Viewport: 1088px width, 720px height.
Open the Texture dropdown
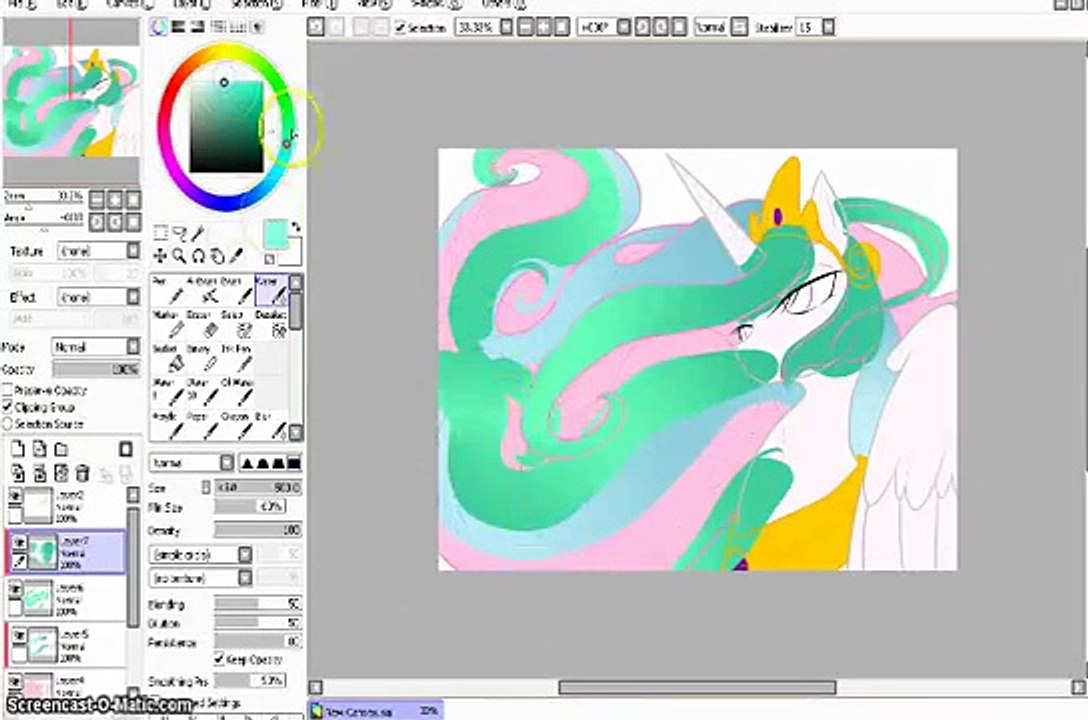click(99, 251)
